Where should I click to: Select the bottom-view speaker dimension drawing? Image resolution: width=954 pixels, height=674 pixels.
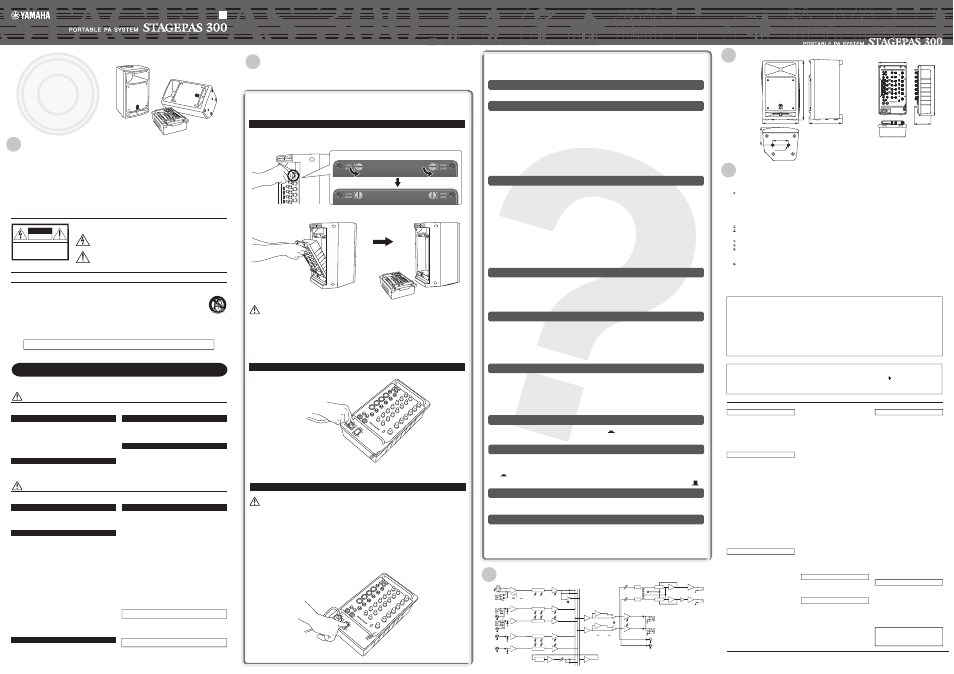tap(779, 144)
